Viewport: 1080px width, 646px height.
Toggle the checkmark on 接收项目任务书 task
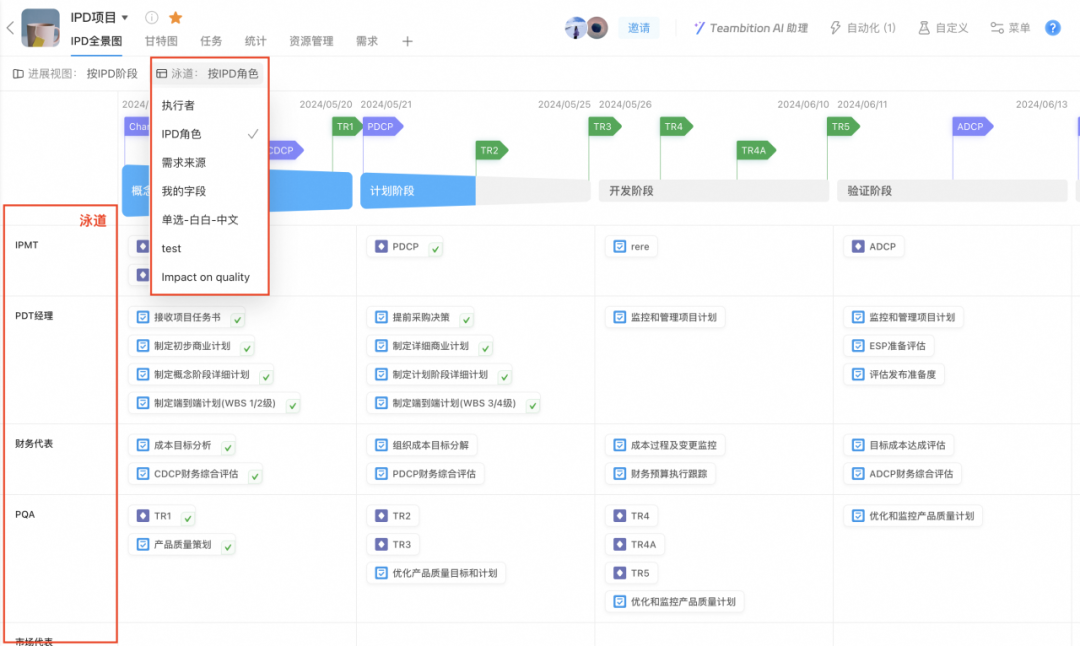(237, 319)
